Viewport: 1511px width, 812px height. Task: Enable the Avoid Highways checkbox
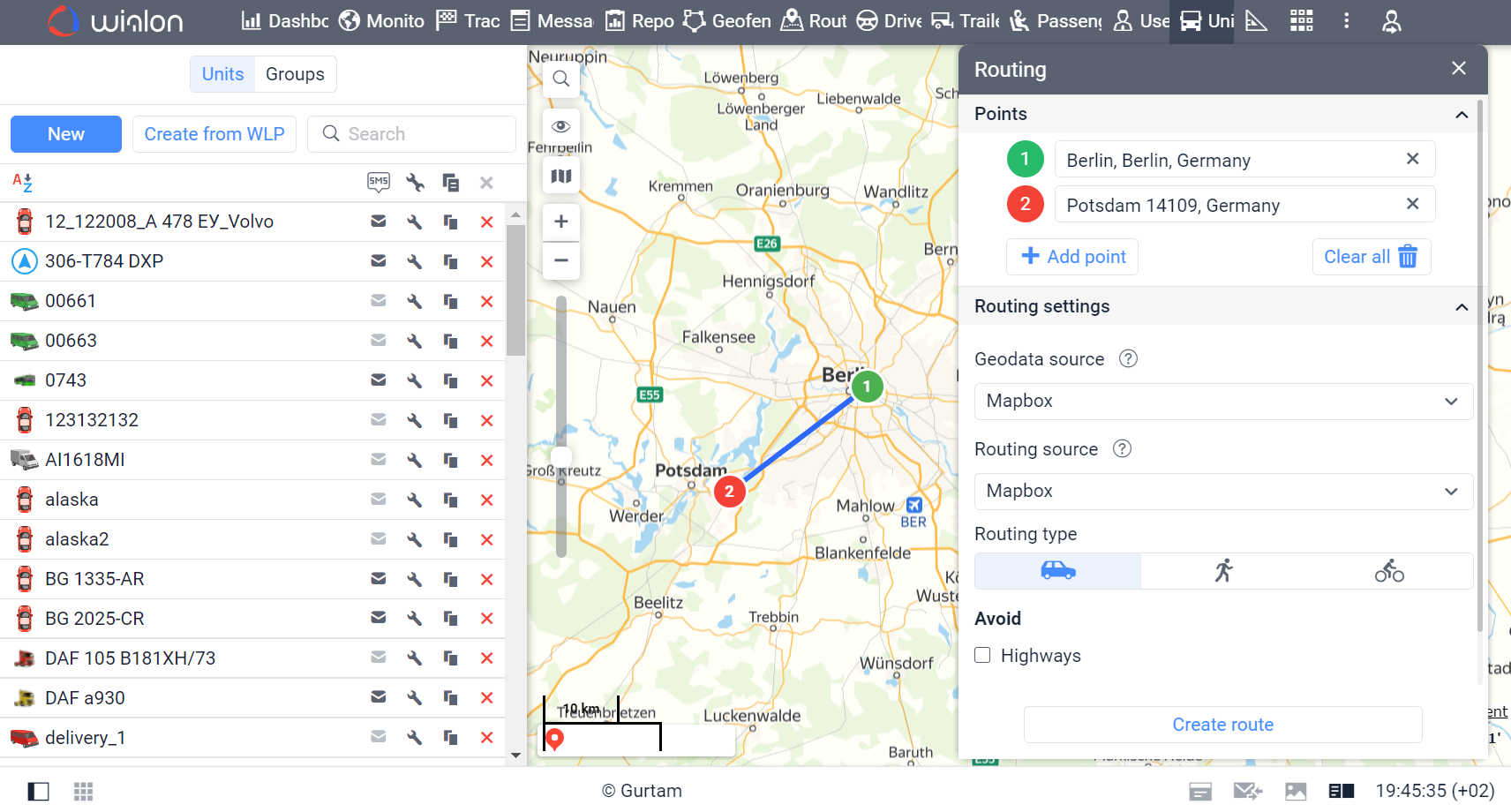tap(982, 655)
